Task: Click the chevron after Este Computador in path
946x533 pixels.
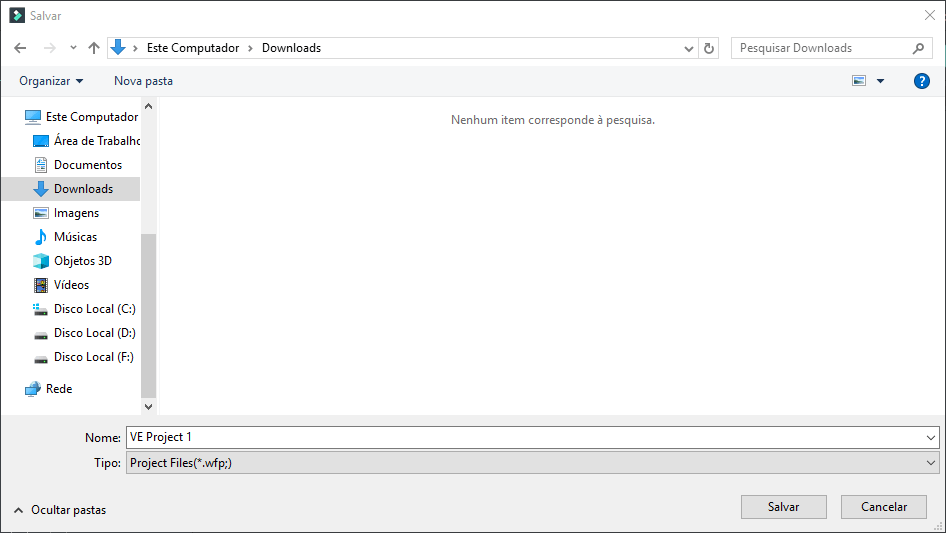Action: 250,48
